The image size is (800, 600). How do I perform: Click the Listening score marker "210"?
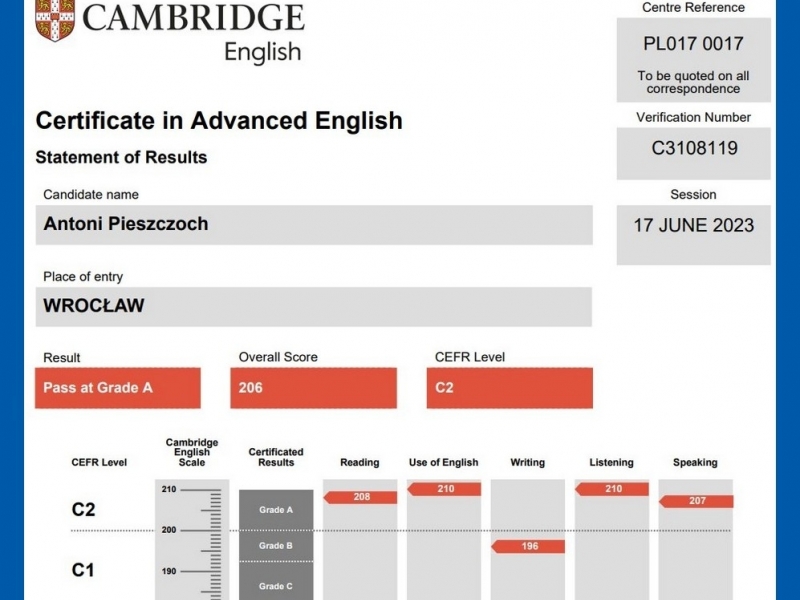(x=612, y=489)
